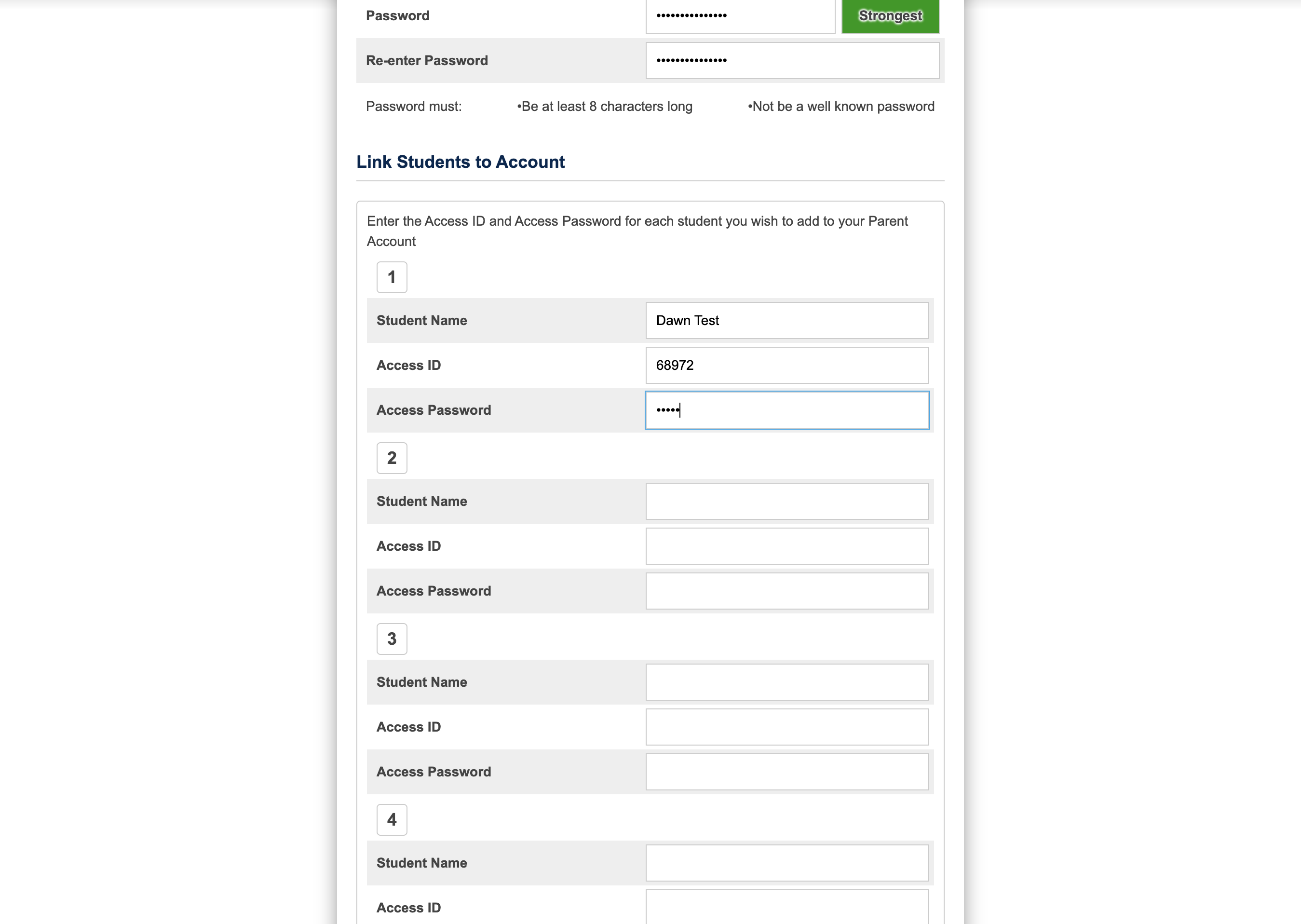1301x924 pixels.
Task: Click Student Name field for student 4
Action: tap(787, 863)
